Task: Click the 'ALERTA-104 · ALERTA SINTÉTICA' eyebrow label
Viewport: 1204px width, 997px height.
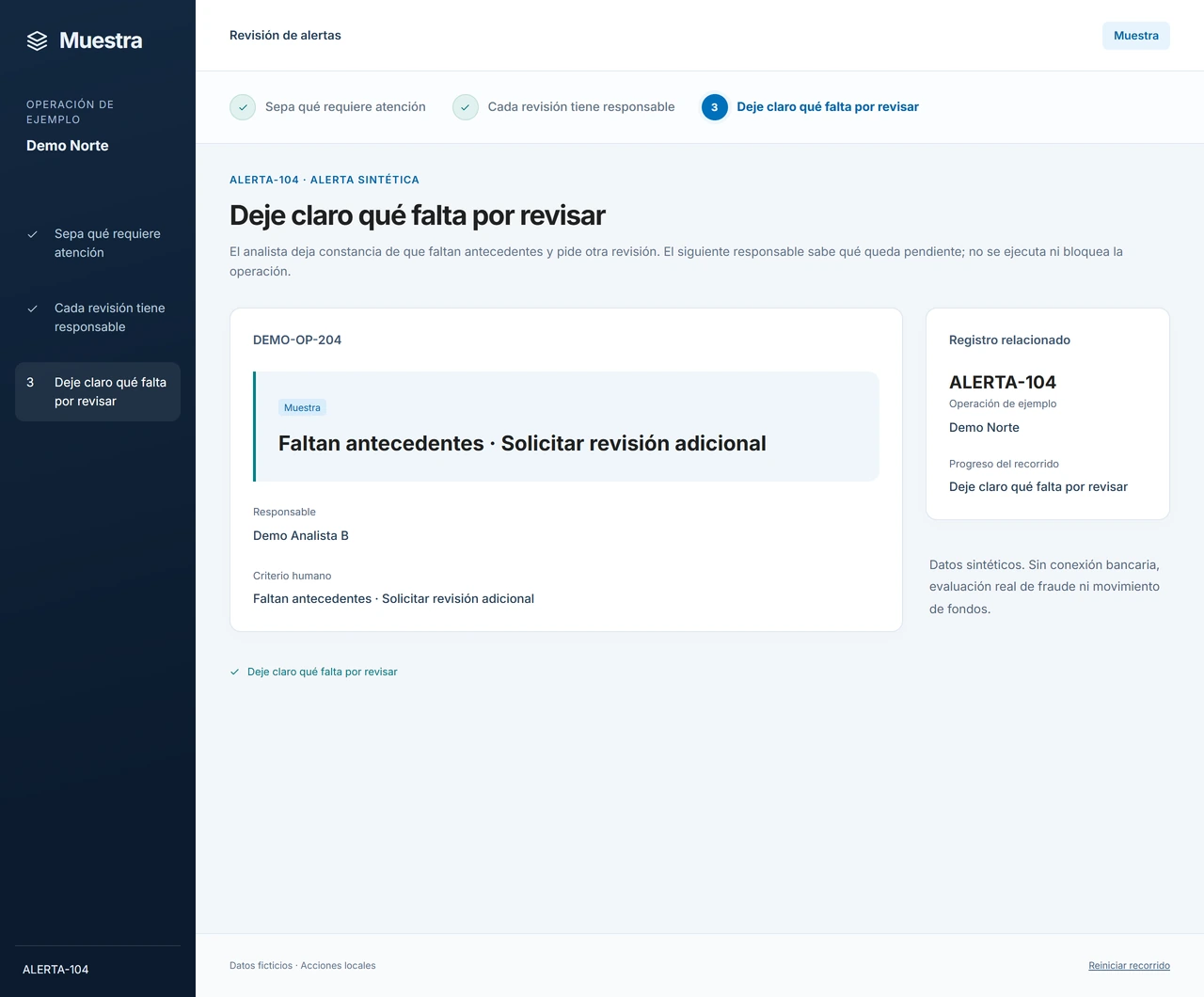Action: click(x=325, y=180)
